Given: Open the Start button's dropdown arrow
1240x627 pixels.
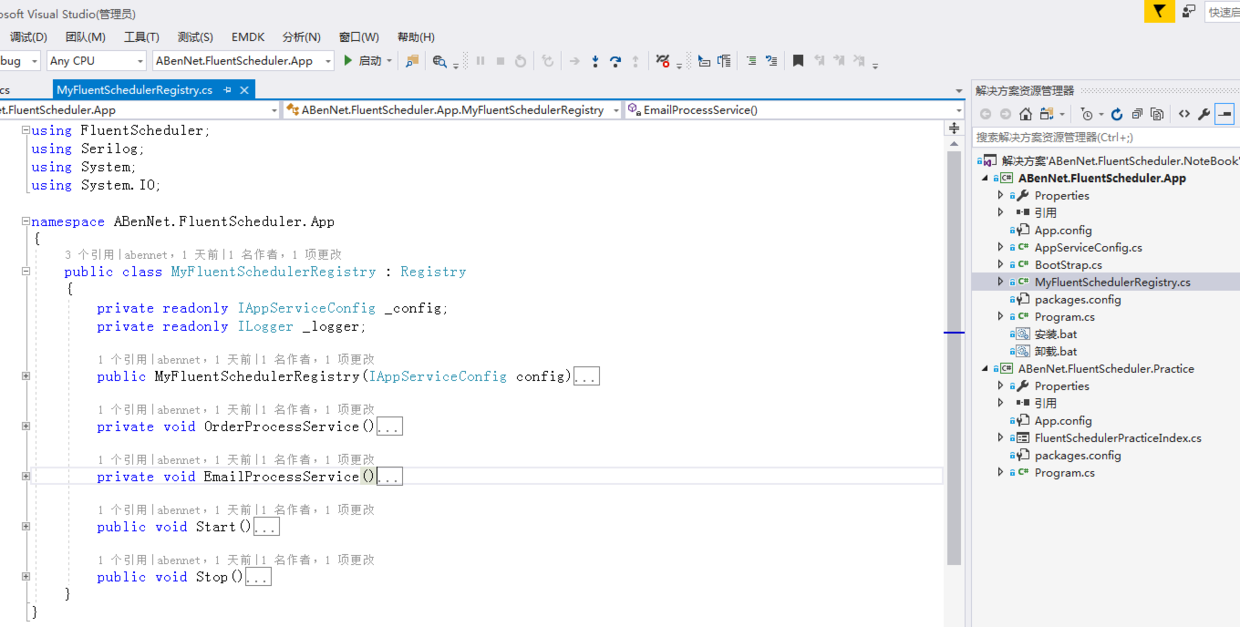Looking at the screenshot, I should click(390, 62).
